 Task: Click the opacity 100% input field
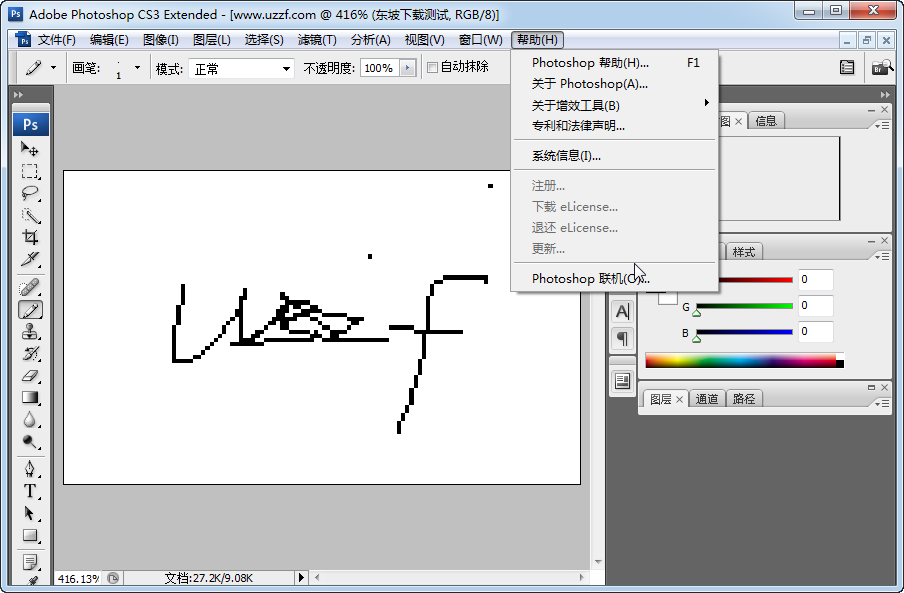(x=379, y=68)
